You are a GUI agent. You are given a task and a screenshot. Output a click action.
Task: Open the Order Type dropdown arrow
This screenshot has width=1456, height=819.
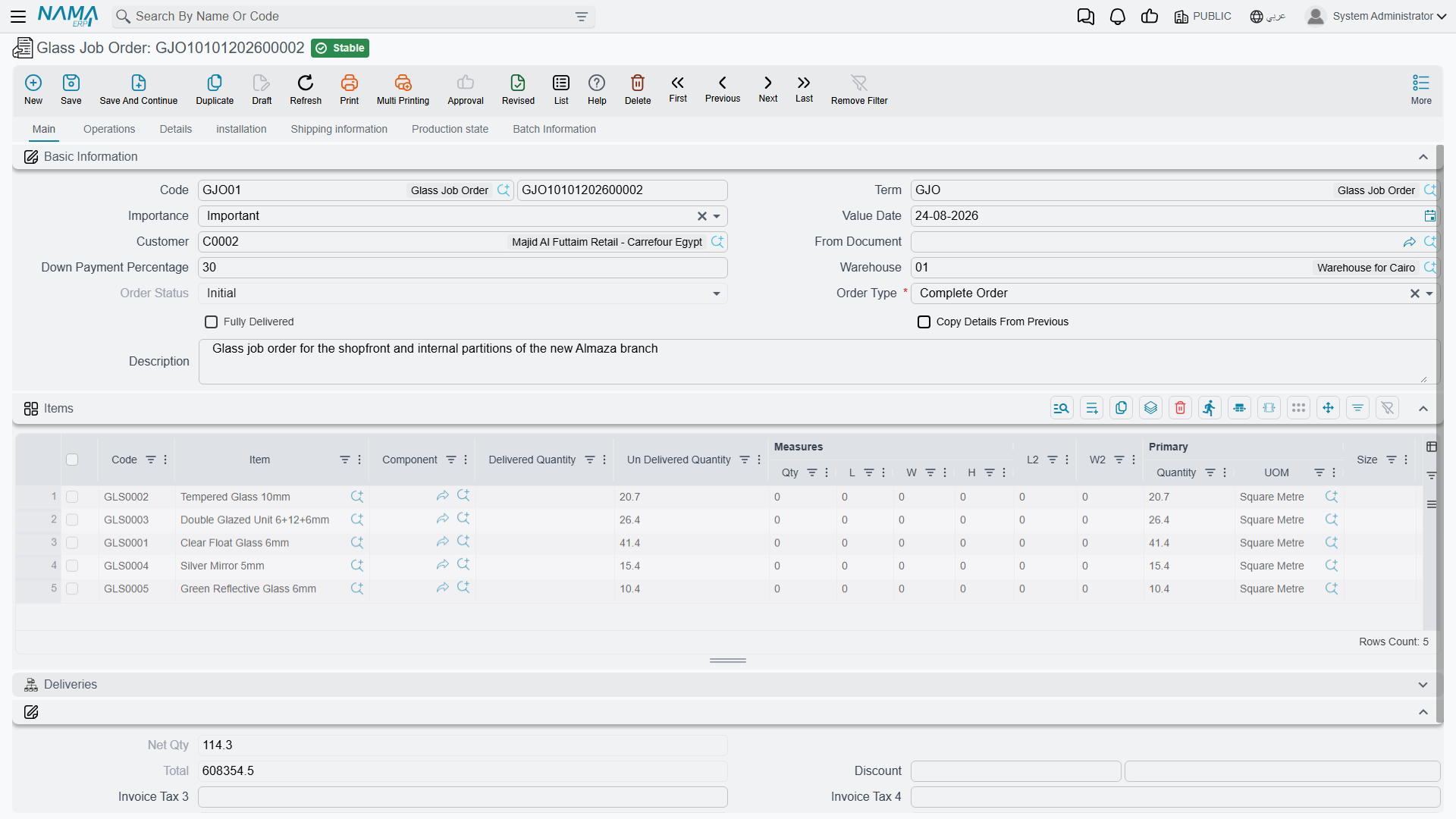[1429, 293]
